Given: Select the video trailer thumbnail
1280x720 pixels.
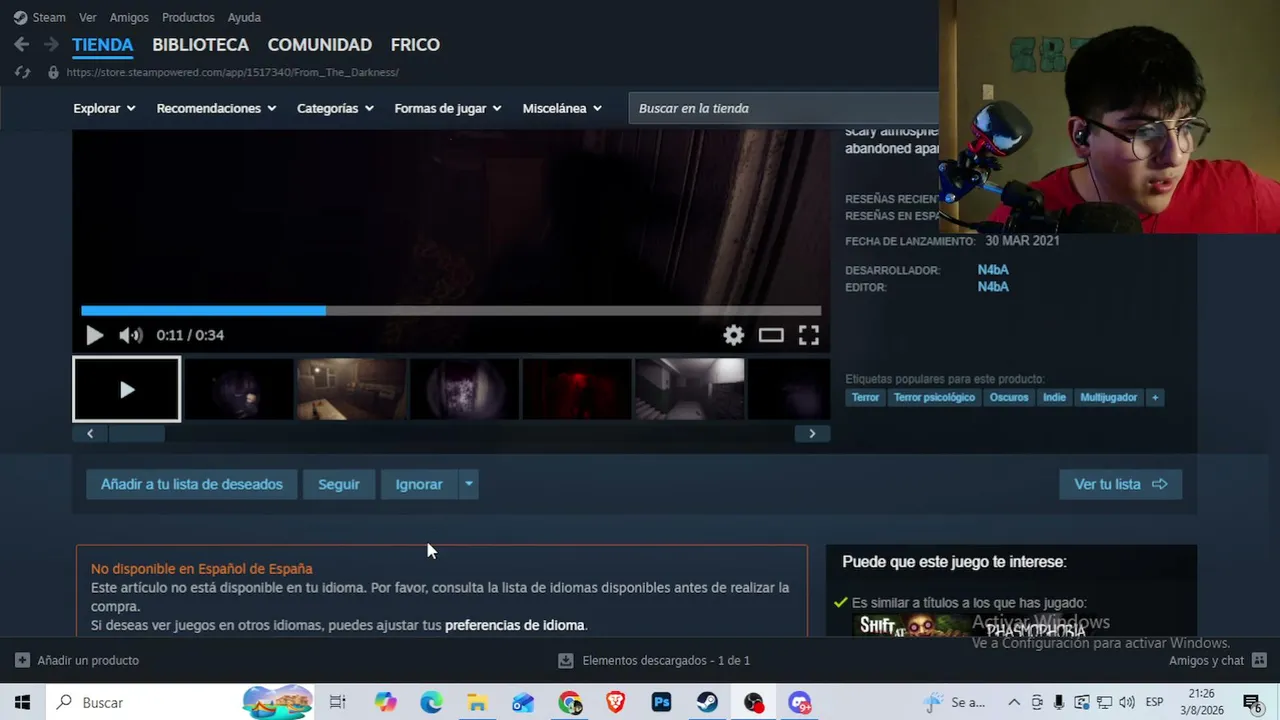Looking at the screenshot, I should point(127,389).
